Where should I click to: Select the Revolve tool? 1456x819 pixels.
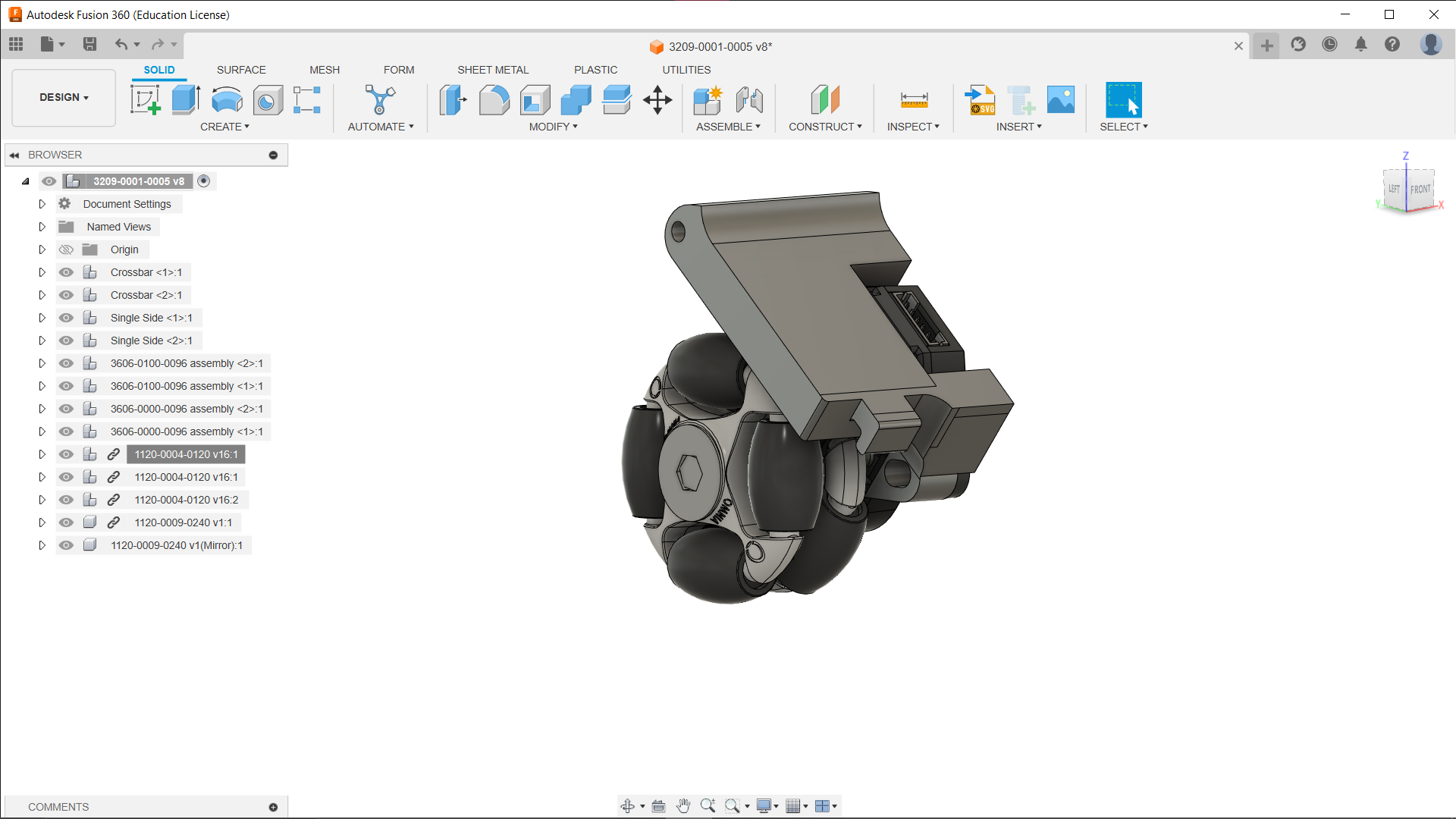point(227,99)
